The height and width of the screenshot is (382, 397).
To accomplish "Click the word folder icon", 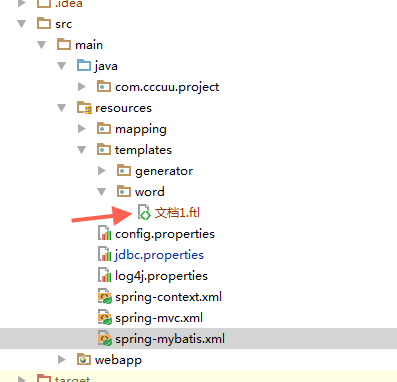I will [124, 191].
